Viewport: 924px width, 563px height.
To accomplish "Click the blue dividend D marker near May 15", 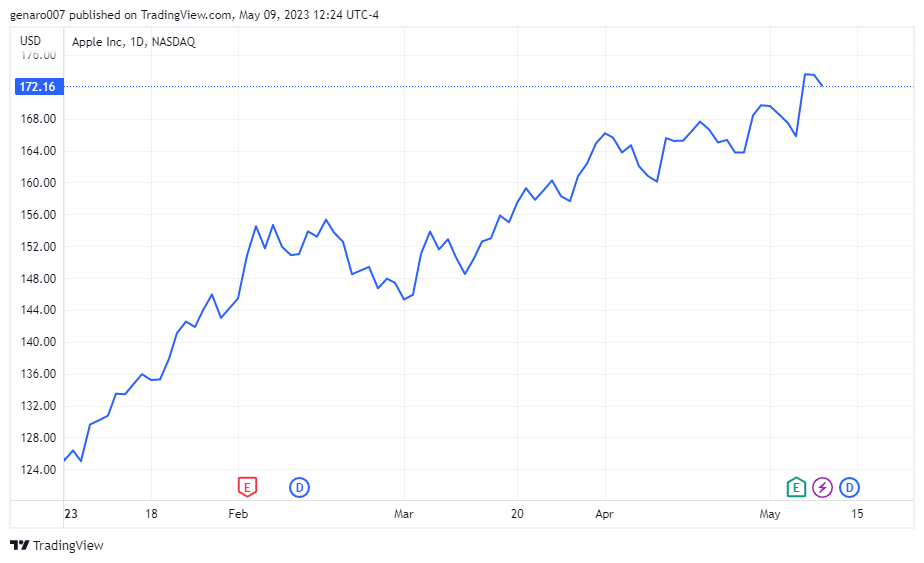I will pyautogui.click(x=849, y=487).
